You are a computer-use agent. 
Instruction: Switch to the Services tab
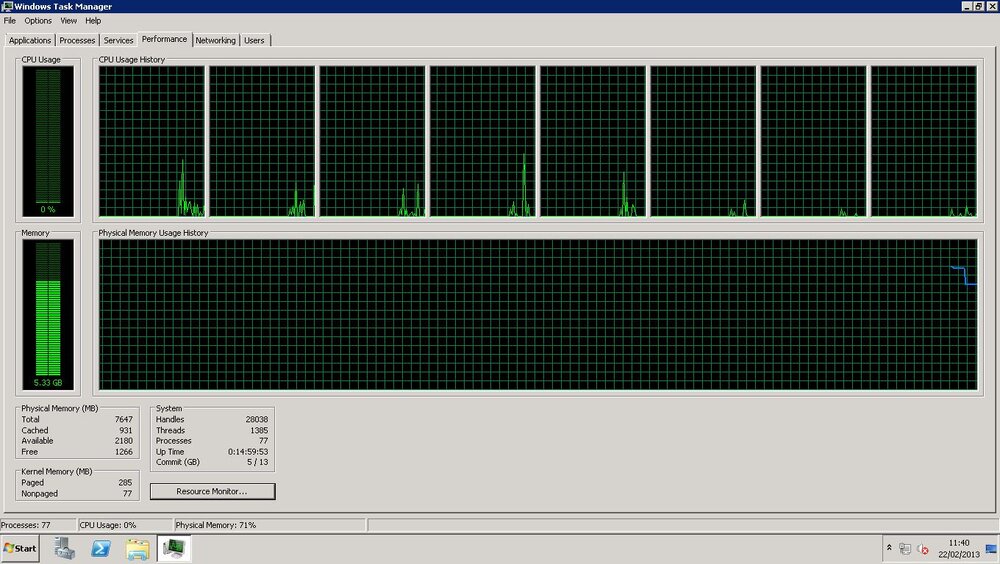(x=119, y=40)
